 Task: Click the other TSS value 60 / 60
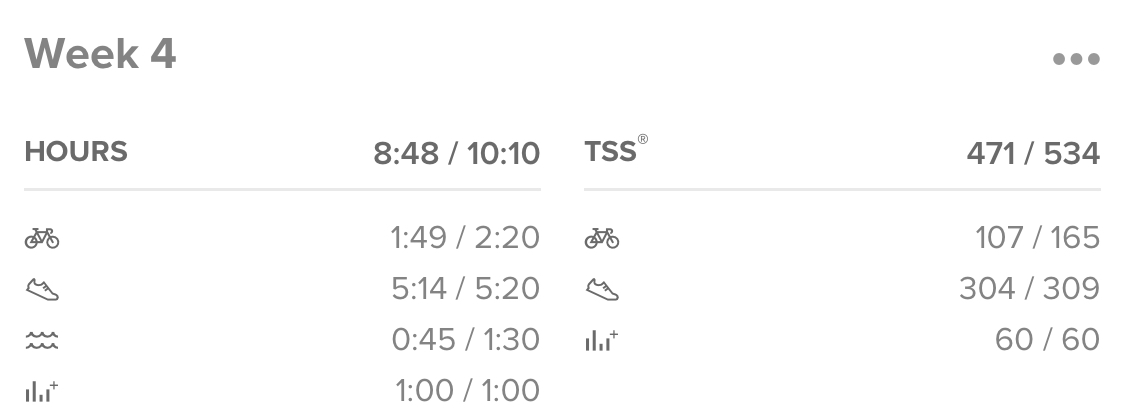(1048, 339)
